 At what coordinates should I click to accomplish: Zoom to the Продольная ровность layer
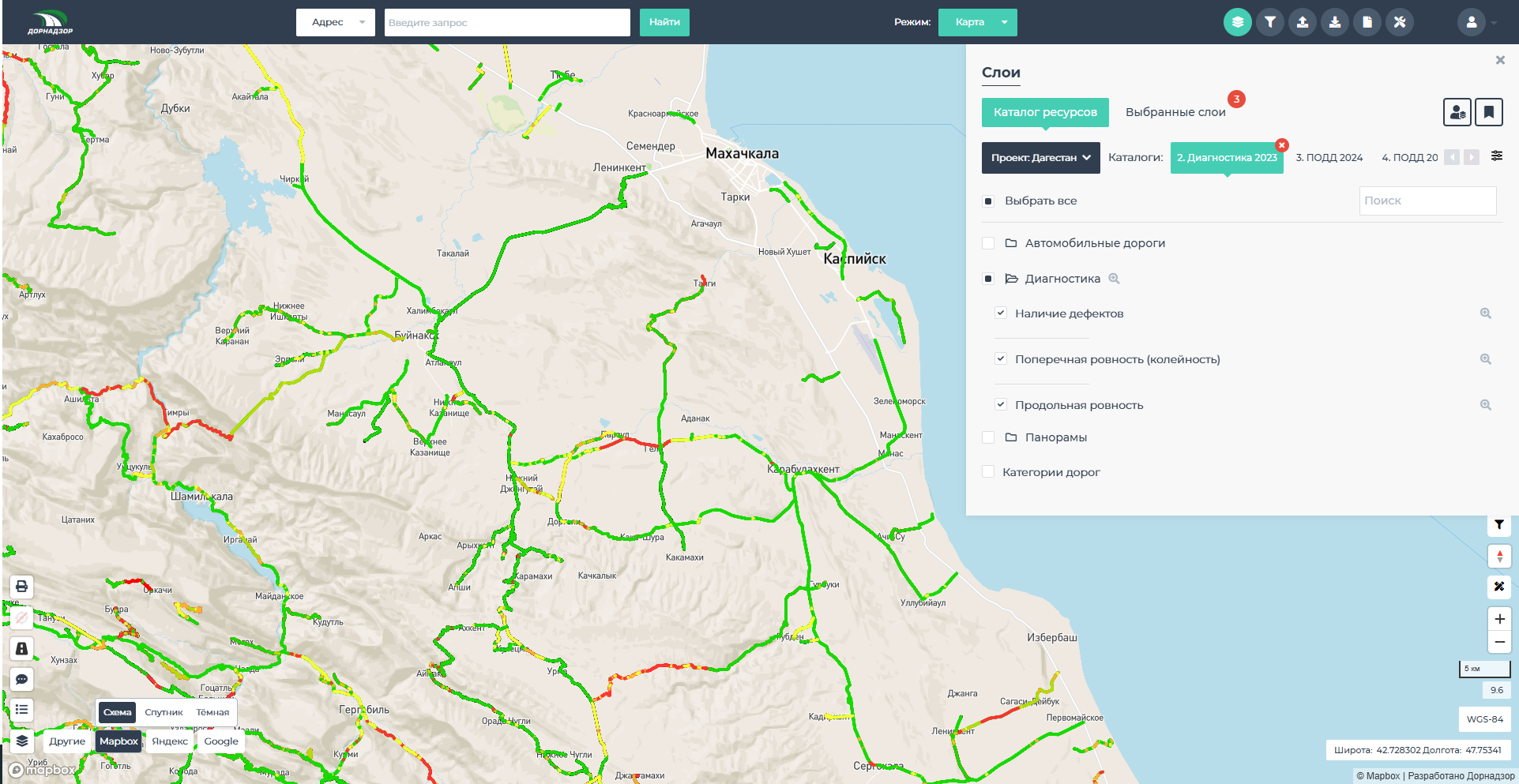point(1486,405)
